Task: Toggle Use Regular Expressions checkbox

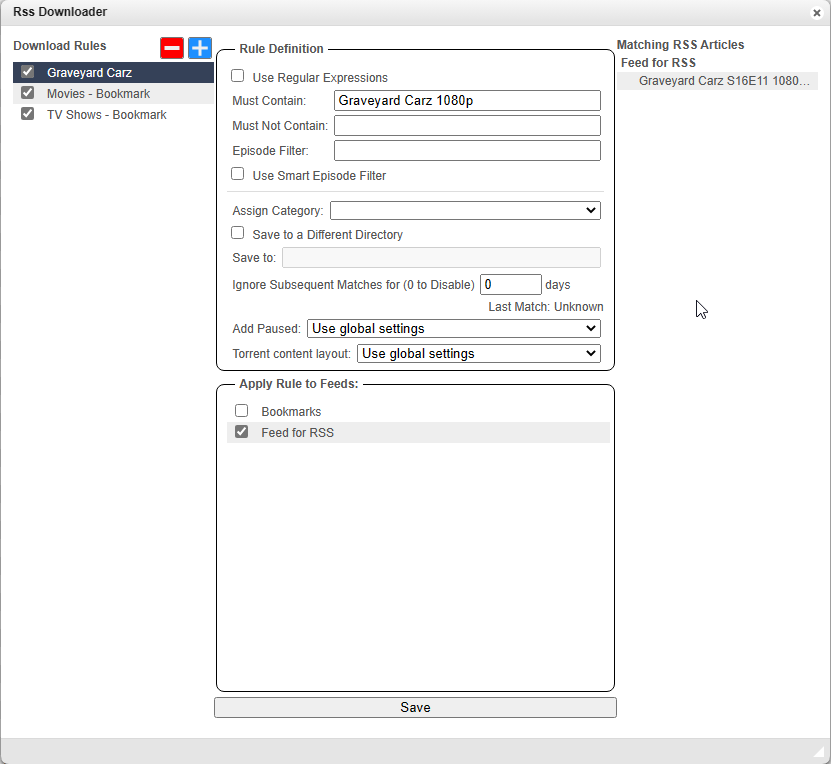Action: click(x=238, y=76)
